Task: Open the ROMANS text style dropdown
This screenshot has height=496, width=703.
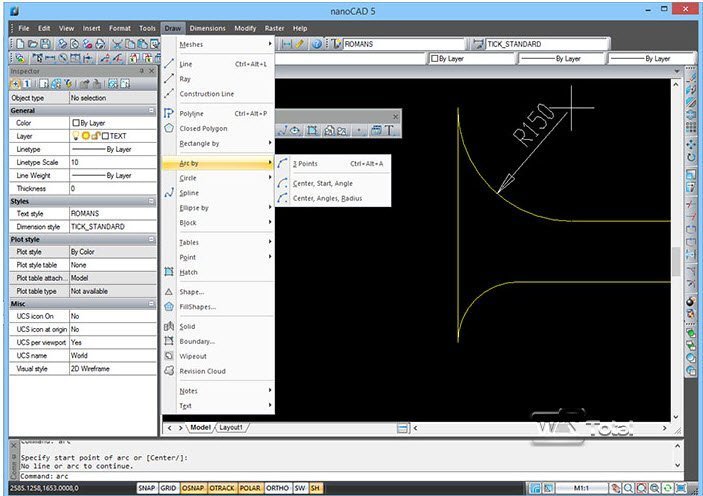Action: (400, 44)
